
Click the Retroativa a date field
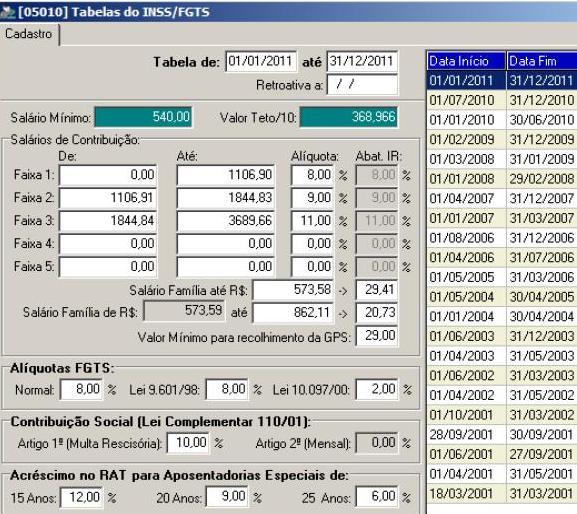(362, 85)
